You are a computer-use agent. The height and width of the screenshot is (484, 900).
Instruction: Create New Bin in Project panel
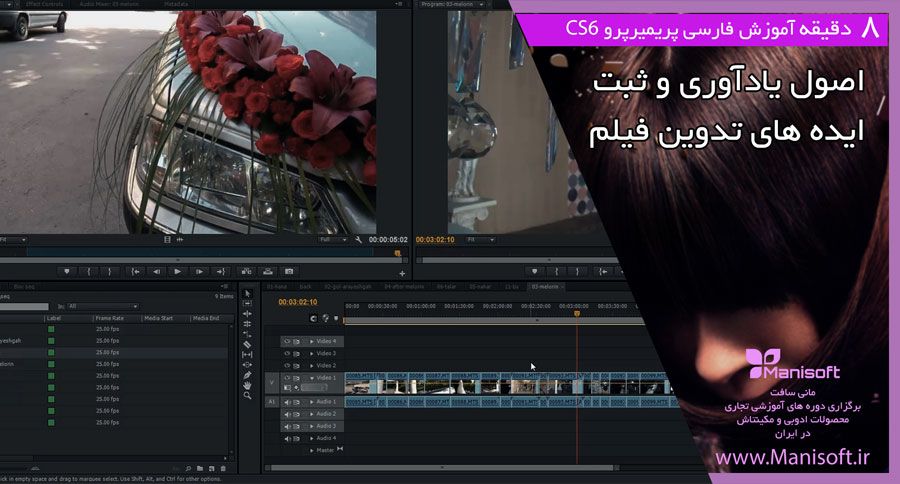point(200,468)
